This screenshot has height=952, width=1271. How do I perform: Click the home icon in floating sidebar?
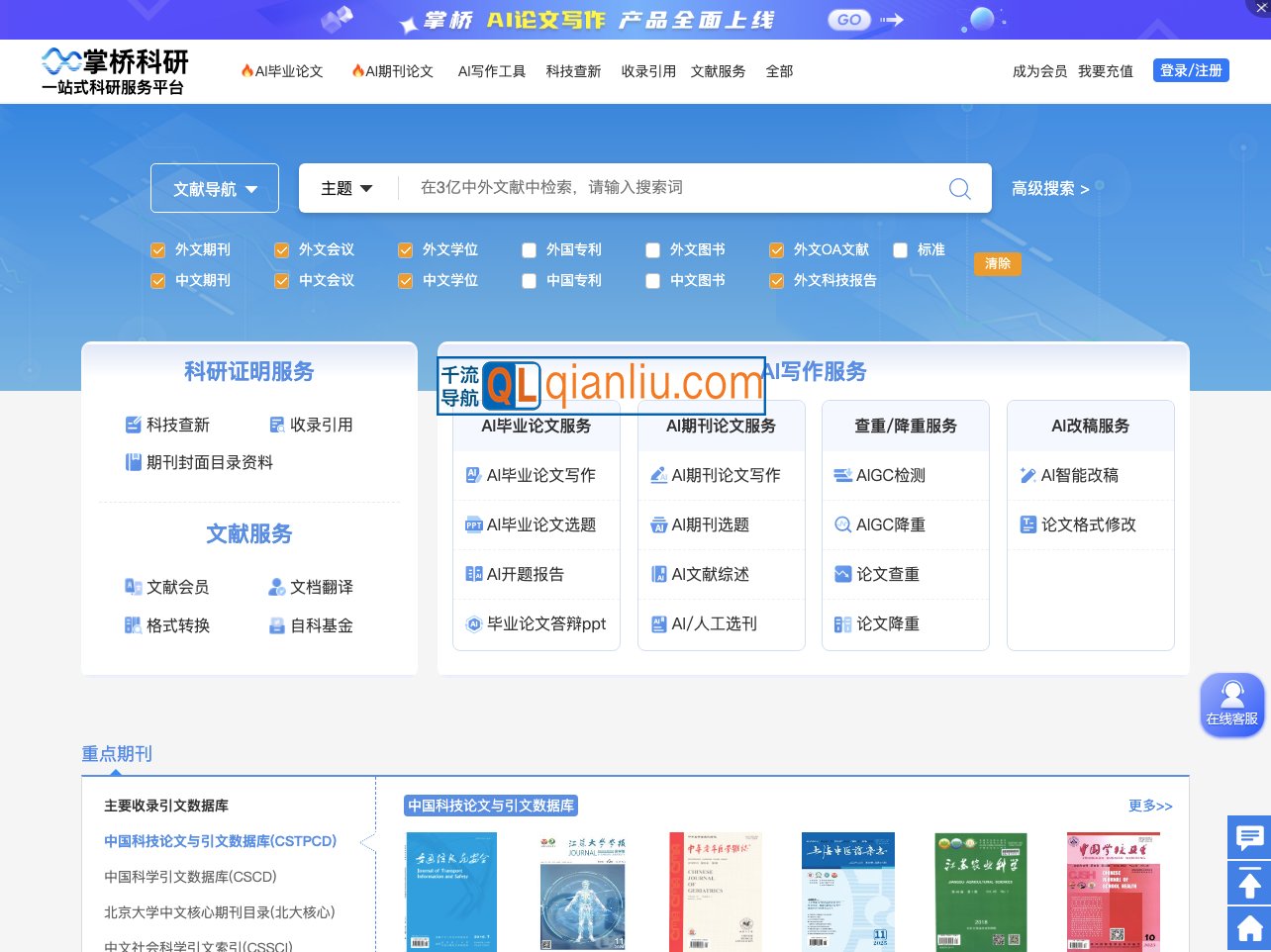tap(1247, 928)
